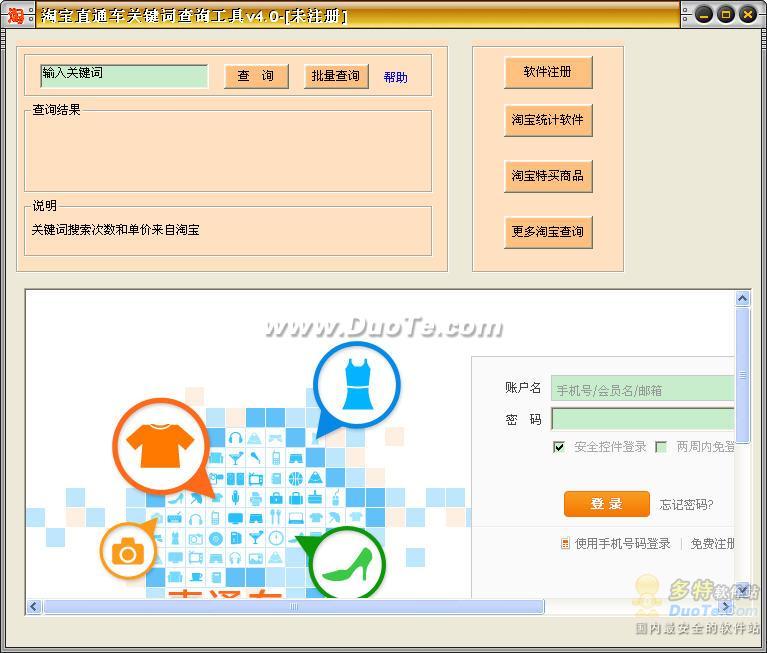Click the 批量查询 button

(x=336, y=76)
